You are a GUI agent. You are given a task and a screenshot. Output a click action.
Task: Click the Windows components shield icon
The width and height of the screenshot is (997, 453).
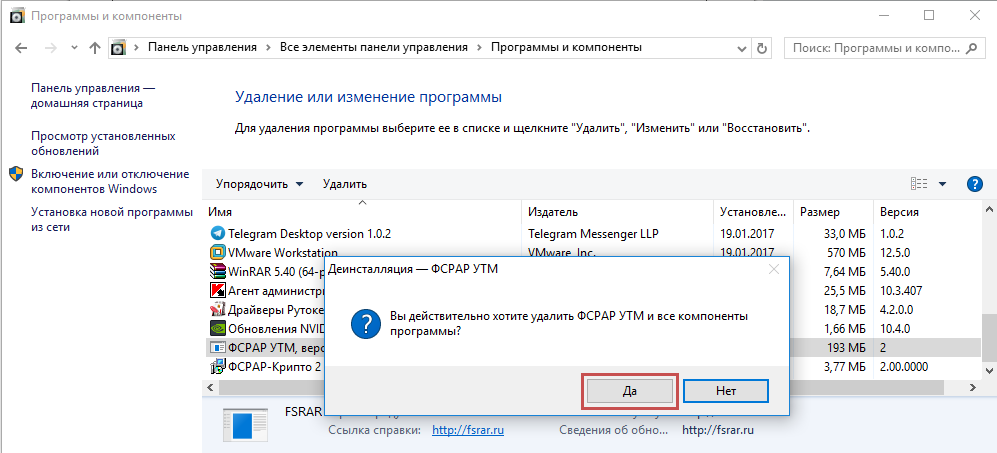pos(17,175)
